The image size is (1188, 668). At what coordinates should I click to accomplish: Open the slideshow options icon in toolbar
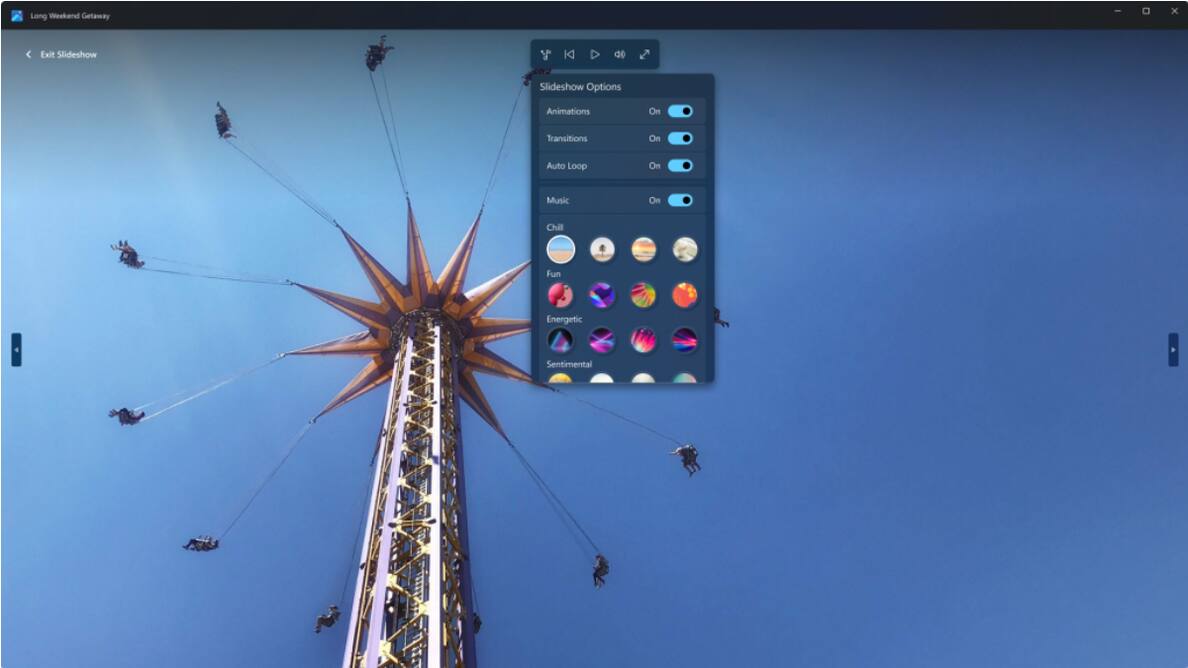(x=545, y=55)
